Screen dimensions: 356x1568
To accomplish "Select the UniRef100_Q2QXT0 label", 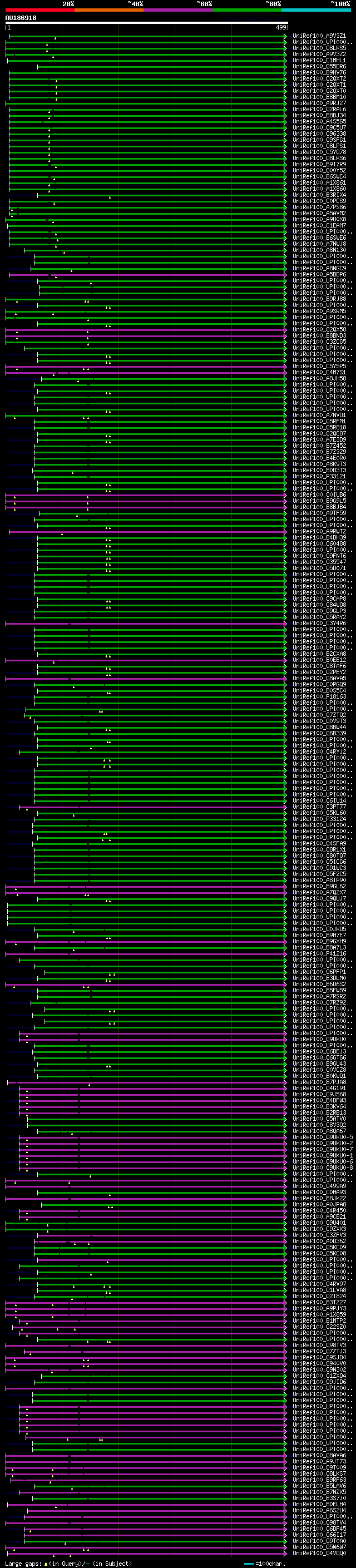I will point(319,91).
